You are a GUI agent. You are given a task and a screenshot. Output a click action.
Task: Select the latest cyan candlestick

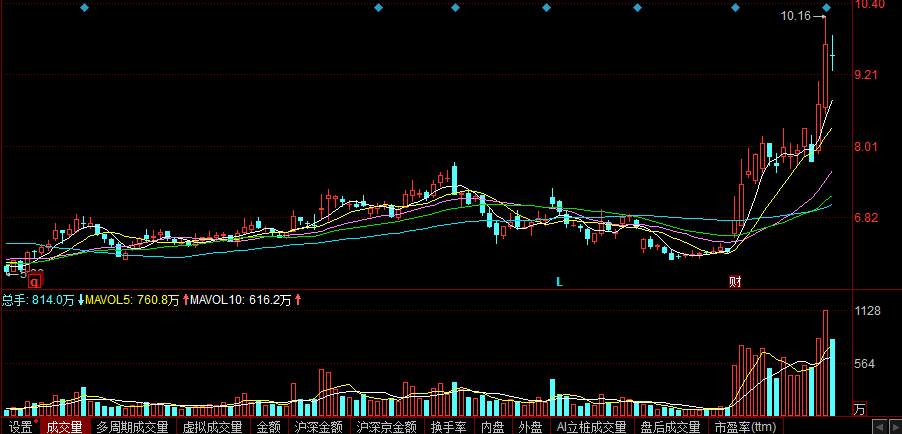(x=832, y=55)
